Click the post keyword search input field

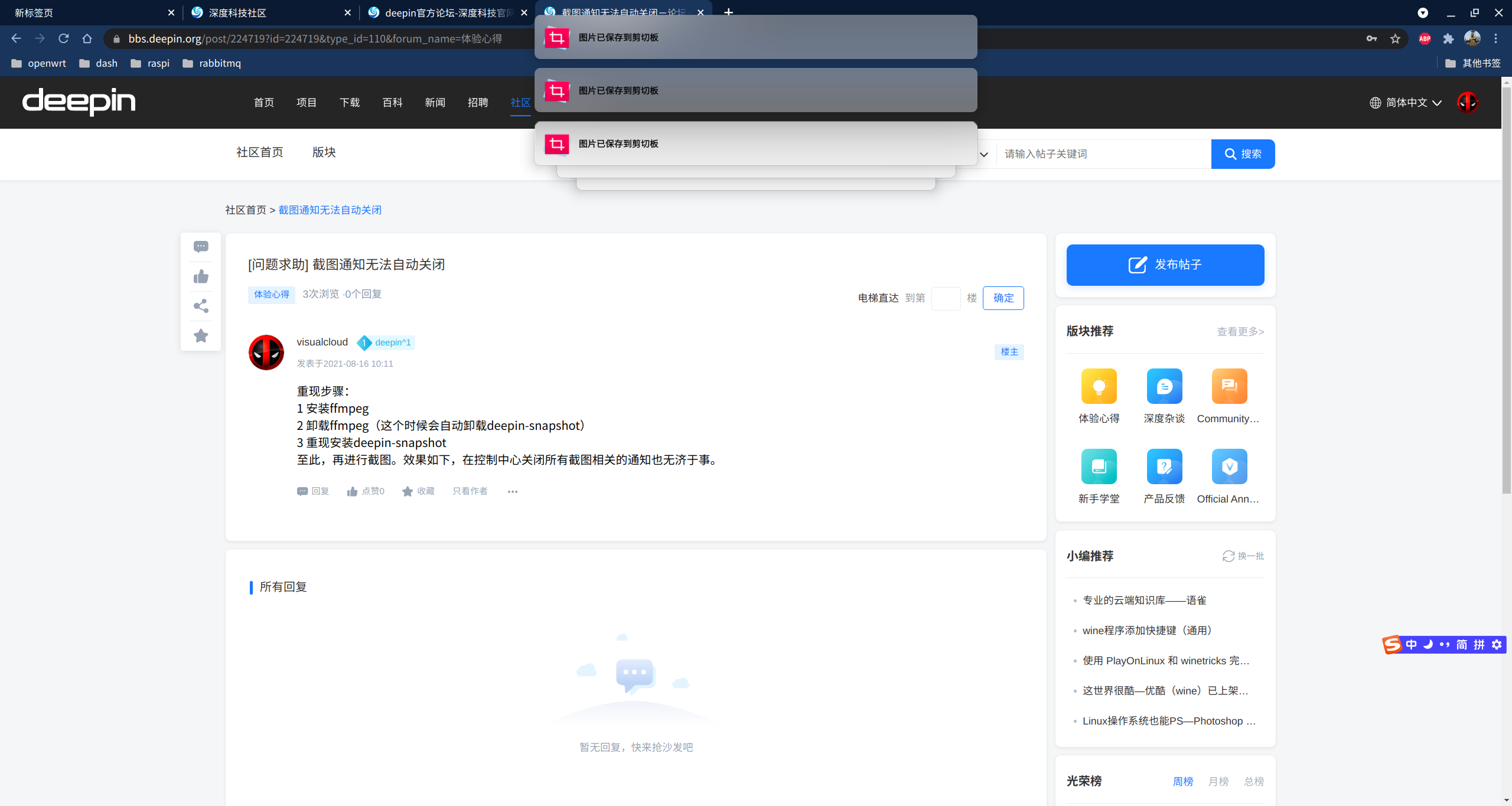click(1103, 154)
